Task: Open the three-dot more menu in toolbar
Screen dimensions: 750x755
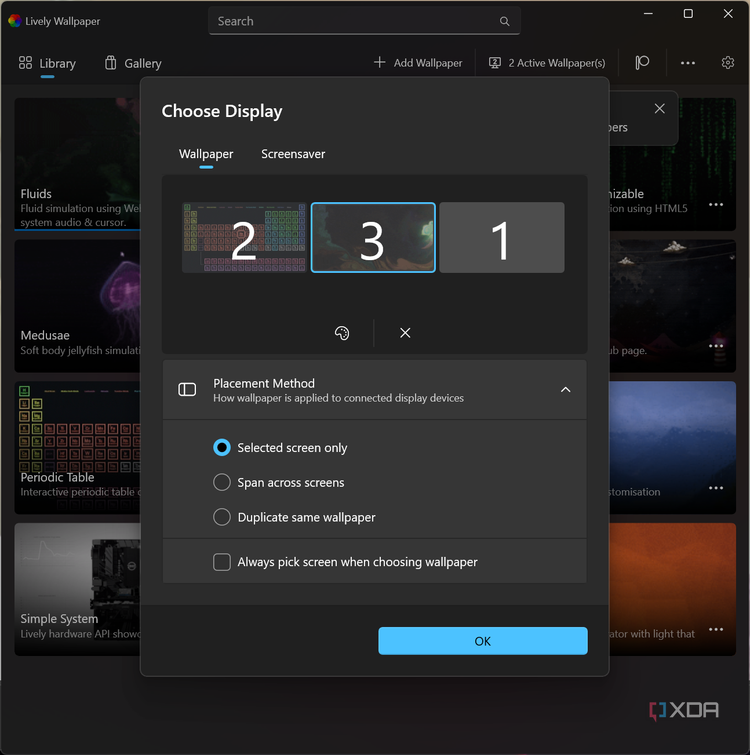Action: (687, 63)
